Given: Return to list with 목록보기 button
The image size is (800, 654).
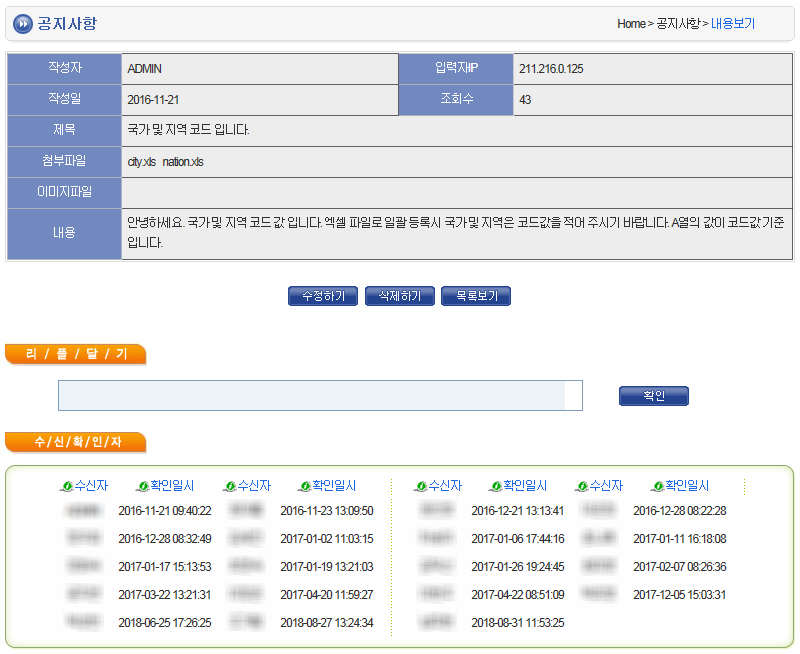Looking at the screenshot, I should pyautogui.click(x=476, y=296).
